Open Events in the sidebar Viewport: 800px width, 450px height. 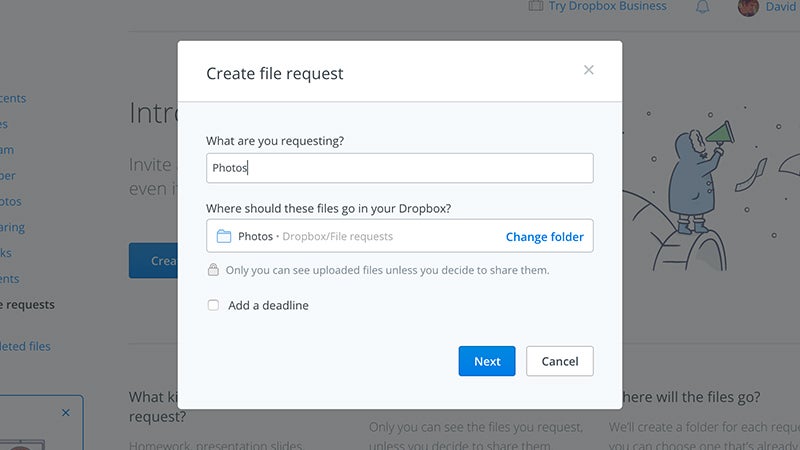click(10, 279)
